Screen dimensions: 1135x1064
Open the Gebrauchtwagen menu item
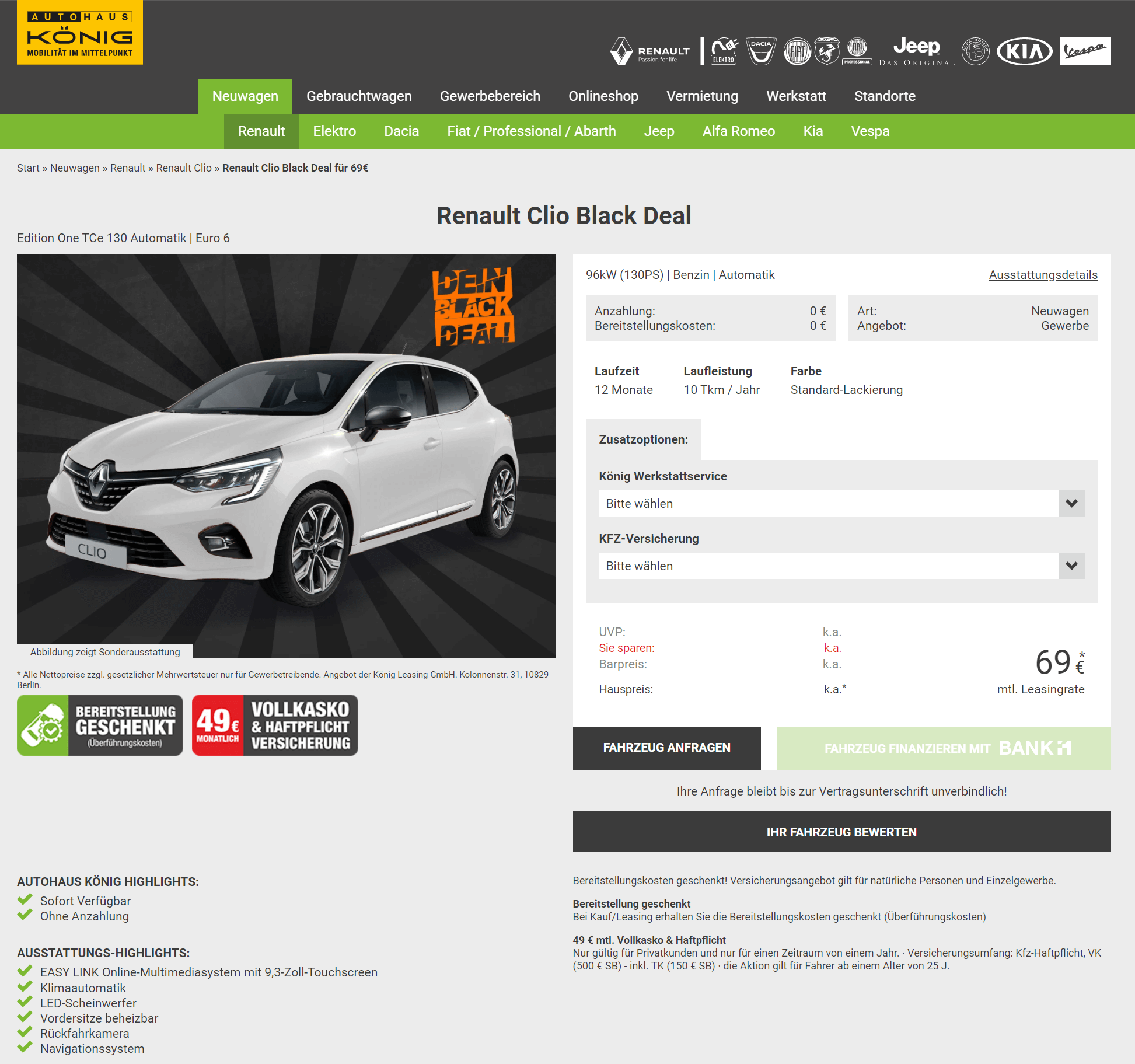pos(359,96)
